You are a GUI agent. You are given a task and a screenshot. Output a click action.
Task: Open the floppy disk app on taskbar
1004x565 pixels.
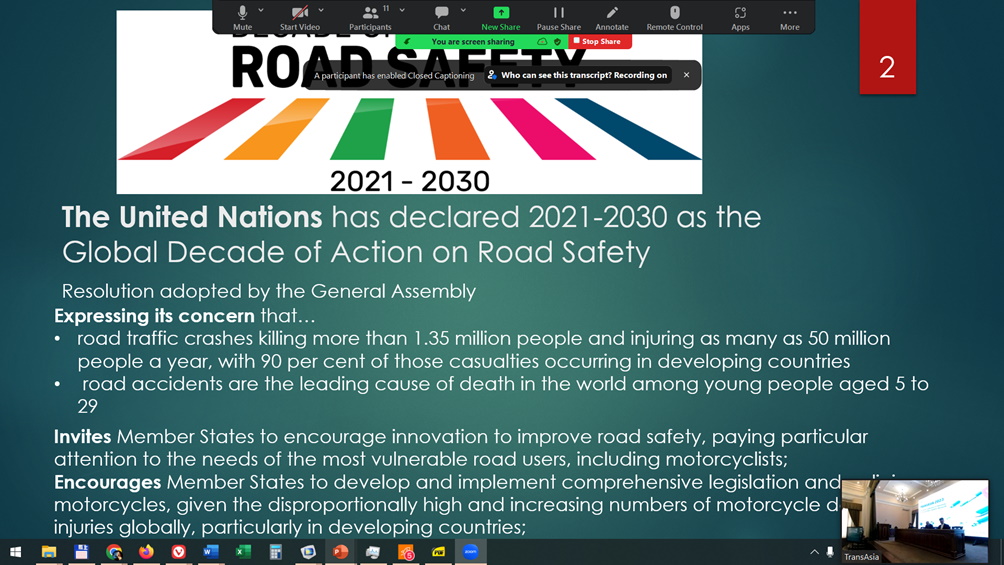(x=81, y=552)
